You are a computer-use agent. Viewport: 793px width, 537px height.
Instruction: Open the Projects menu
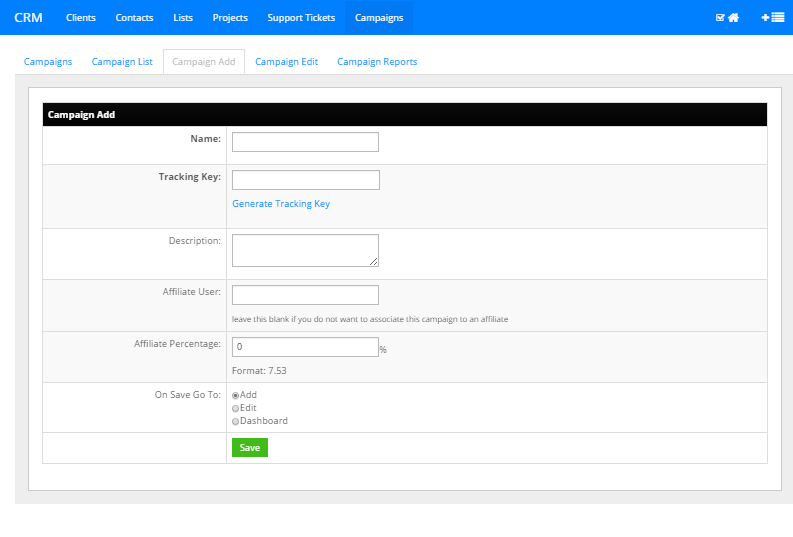click(230, 18)
